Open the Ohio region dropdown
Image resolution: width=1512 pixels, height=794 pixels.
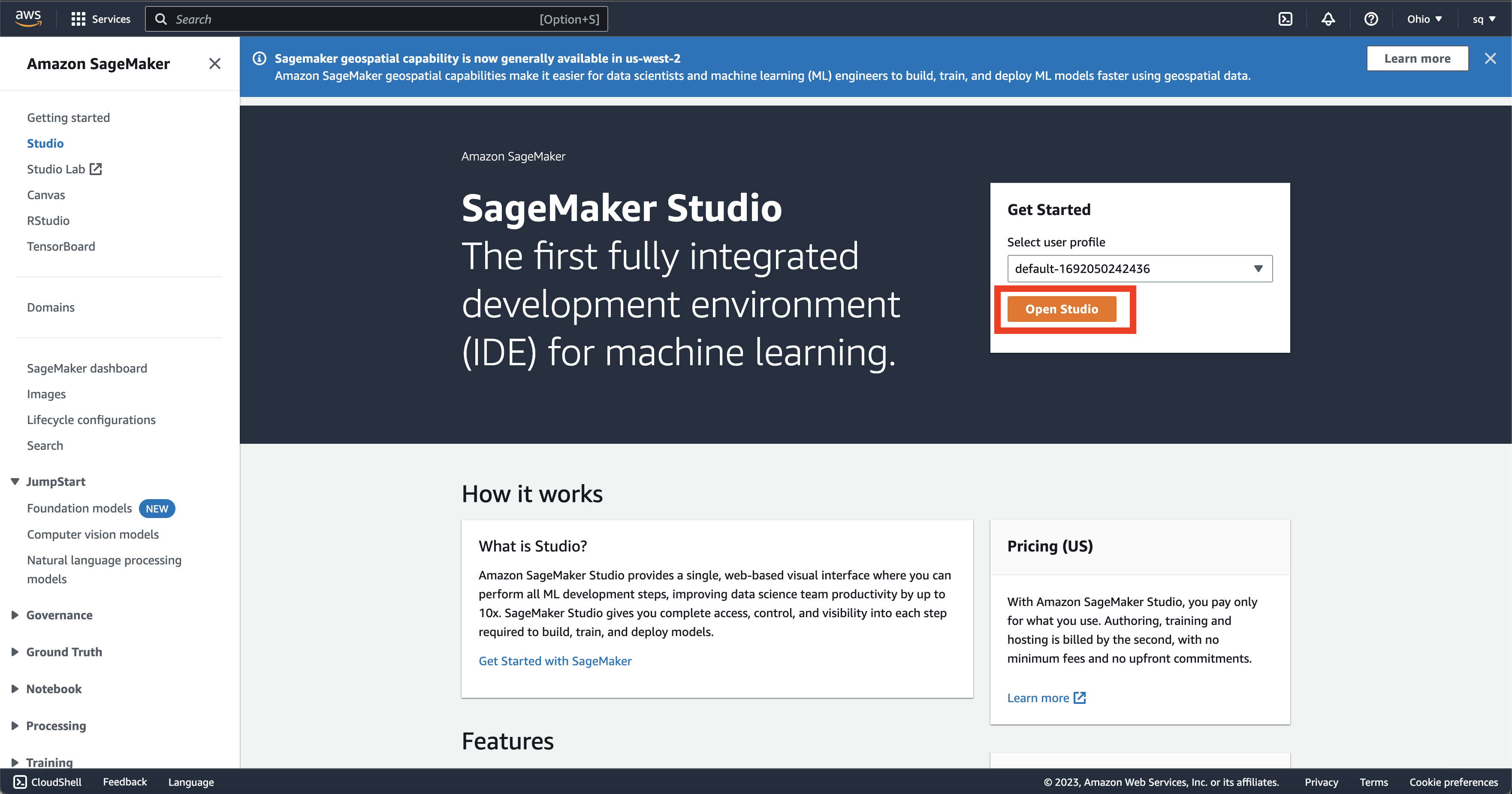click(1424, 19)
